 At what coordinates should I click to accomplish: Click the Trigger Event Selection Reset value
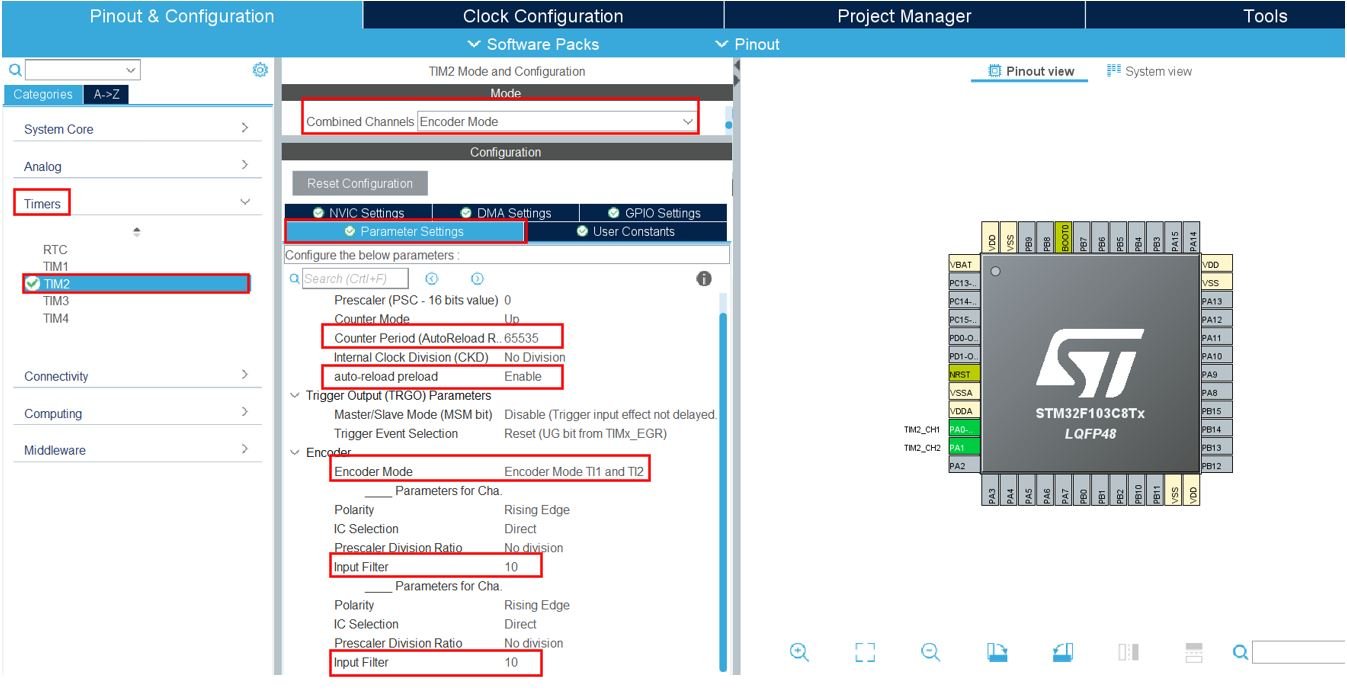click(585, 434)
